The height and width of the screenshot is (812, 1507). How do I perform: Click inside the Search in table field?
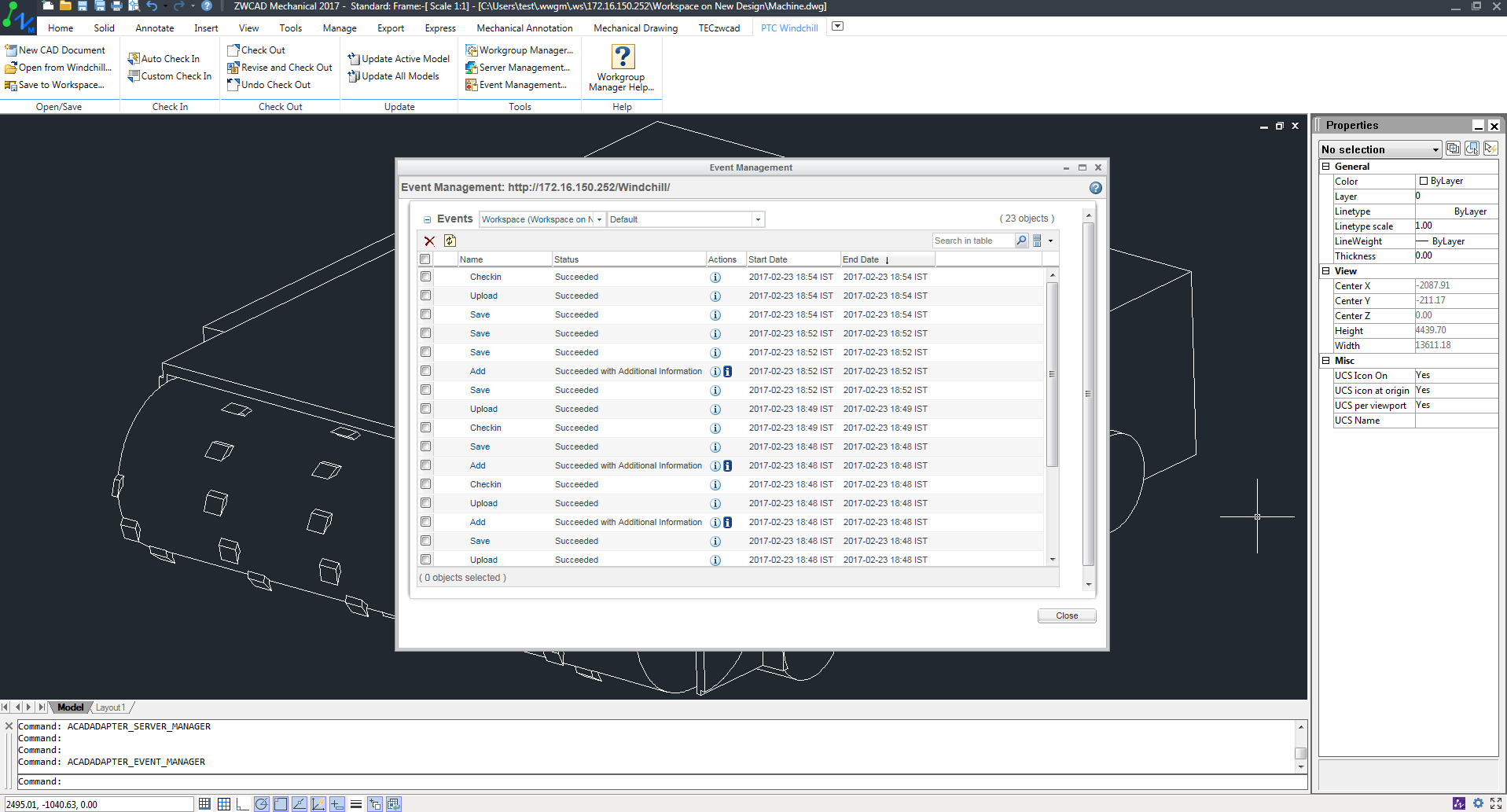tap(972, 241)
